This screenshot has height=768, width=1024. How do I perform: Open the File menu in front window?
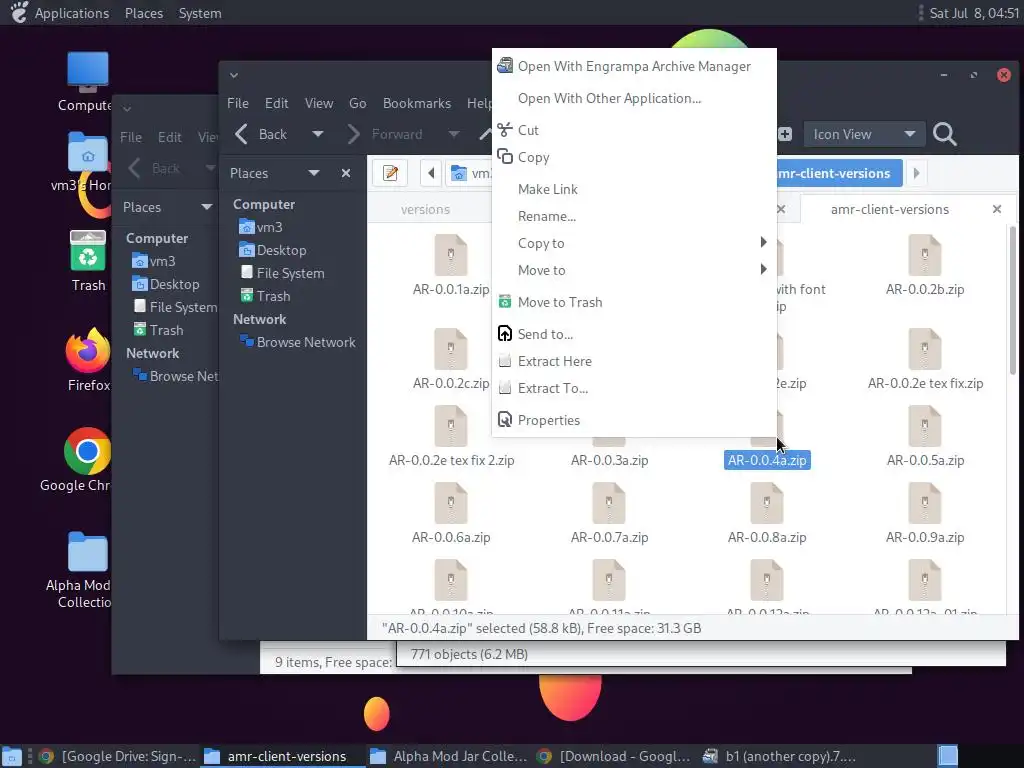pos(238,103)
